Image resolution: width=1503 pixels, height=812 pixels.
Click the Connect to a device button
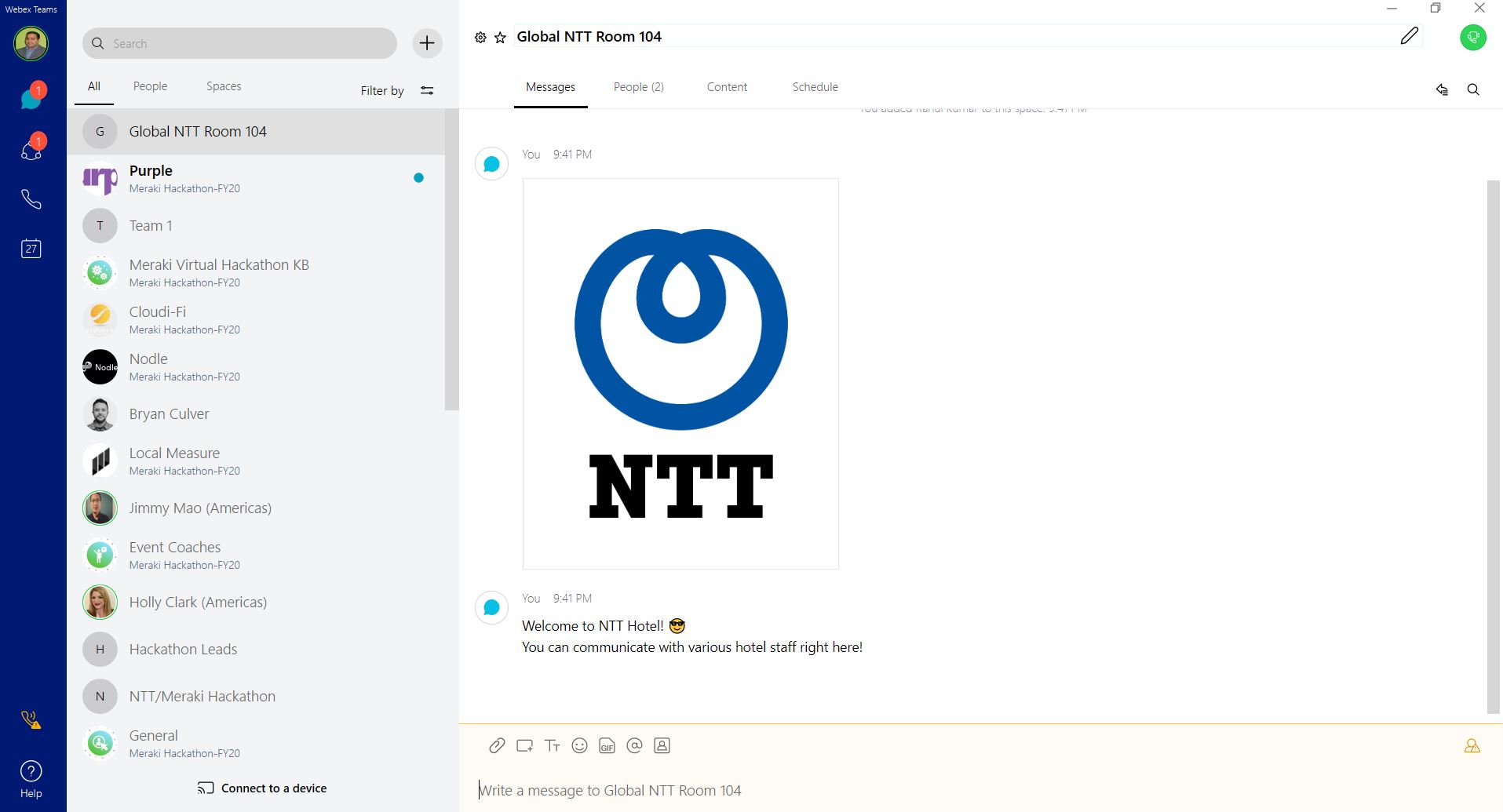pos(262,788)
